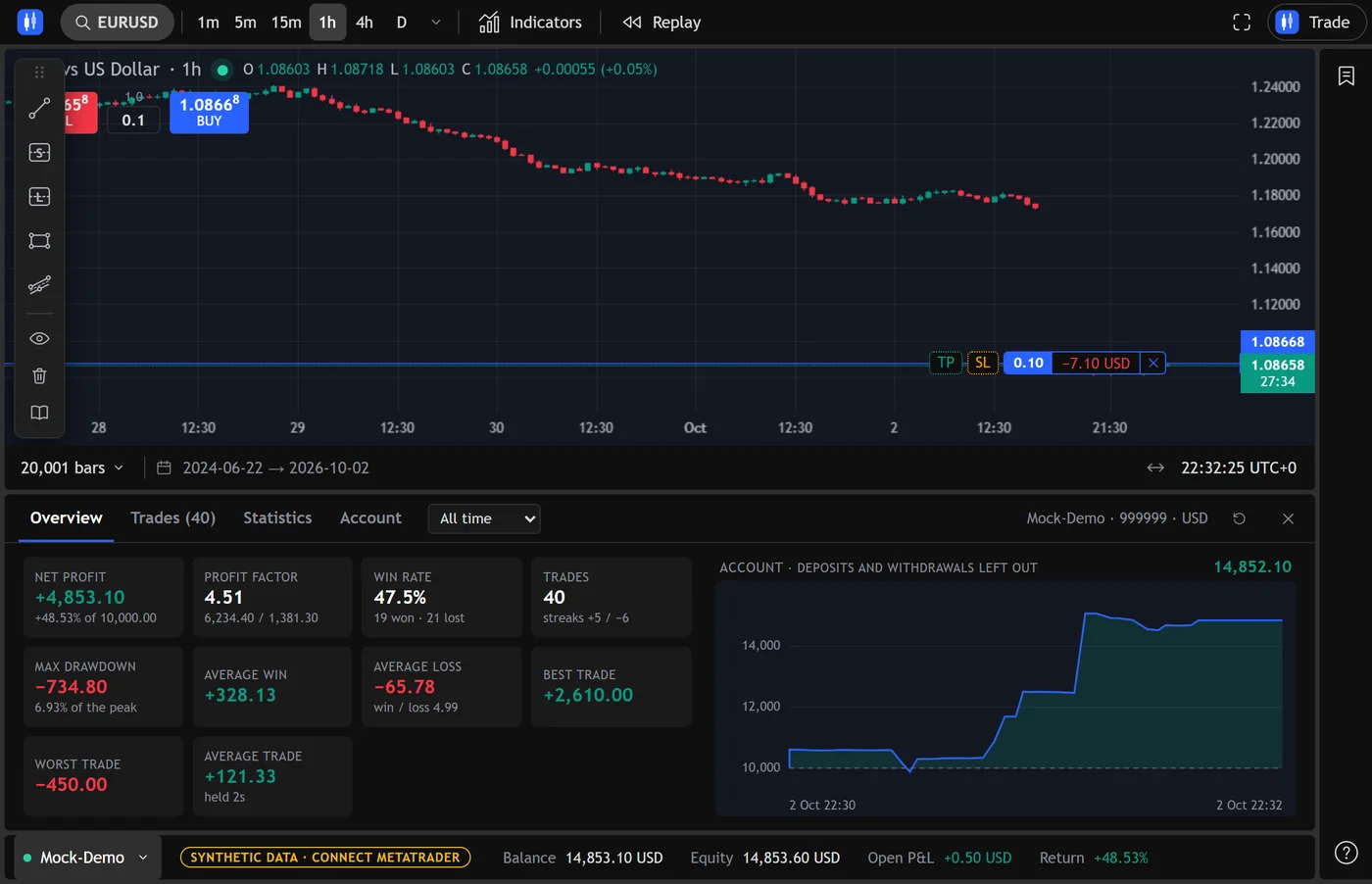Open the Indicators menu
This screenshot has width=1372, height=884.
pos(530,22)
